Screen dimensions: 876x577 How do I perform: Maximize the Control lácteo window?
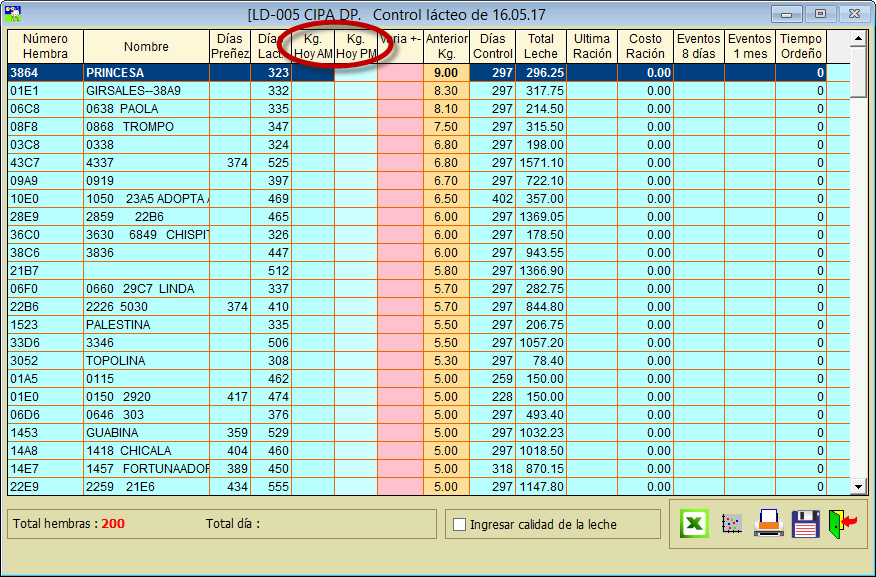click(820, 14)
